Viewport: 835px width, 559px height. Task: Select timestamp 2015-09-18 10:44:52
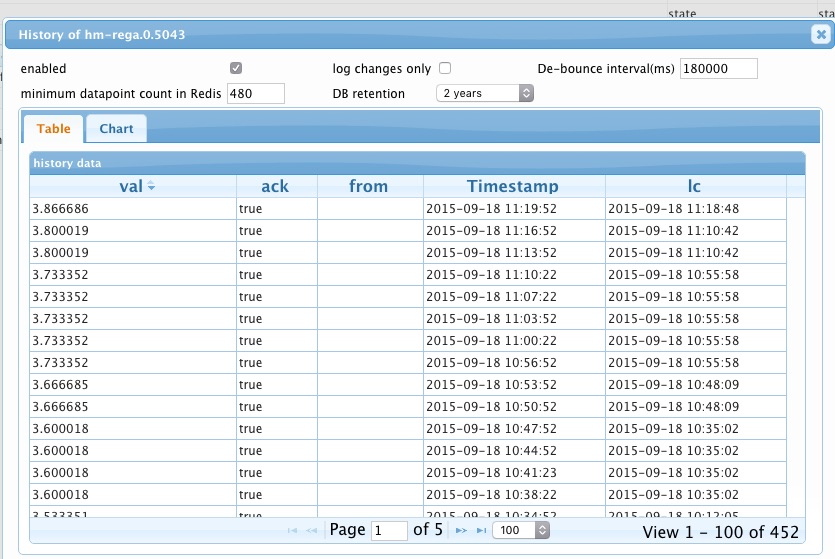coord(514,450)
